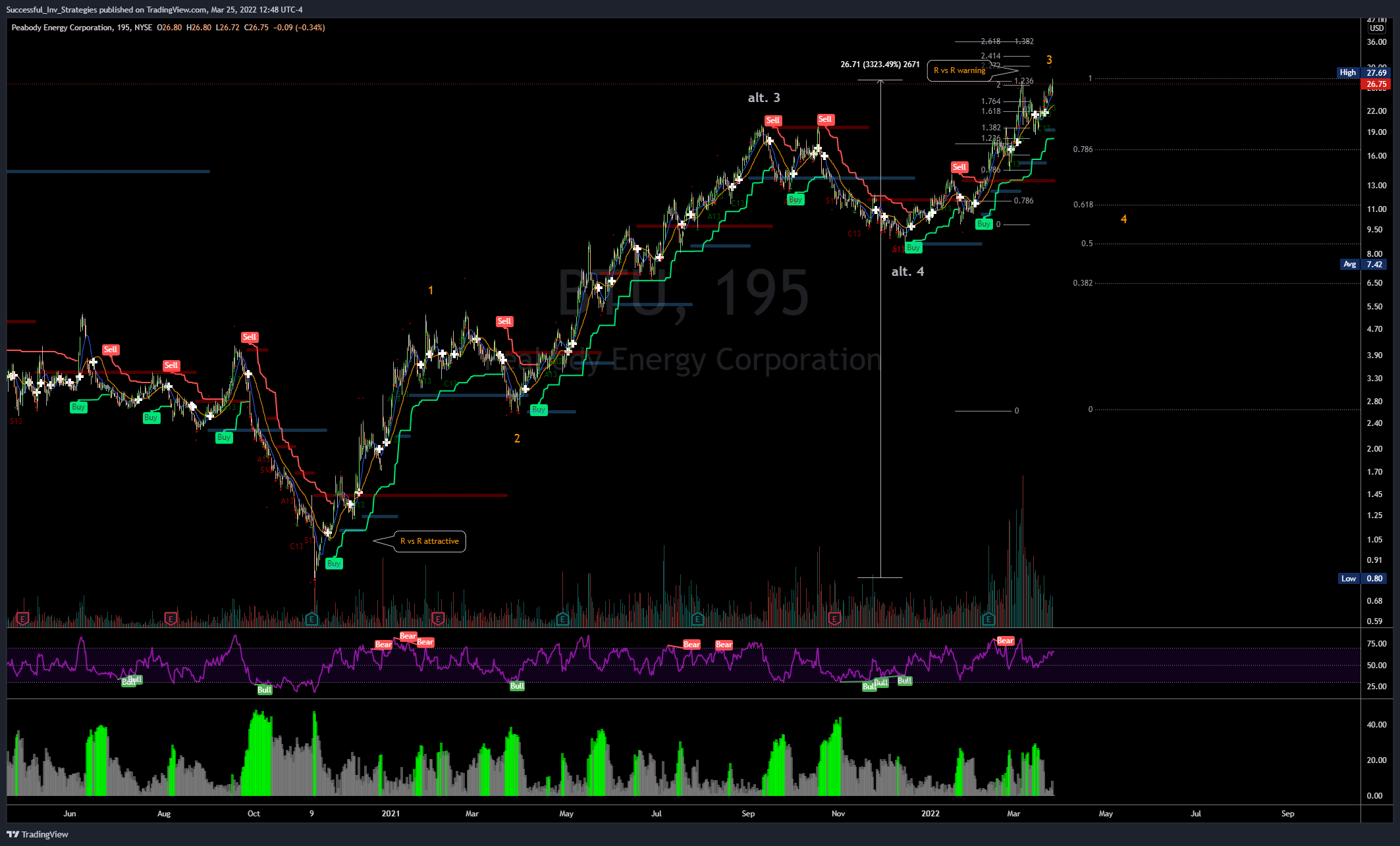Image resolution: width=1400 pixels, height=846 pixels.
Task: Click the 'Successful_Inv_Strategies published on TradingView.com' header
Action: click(107, 10)
